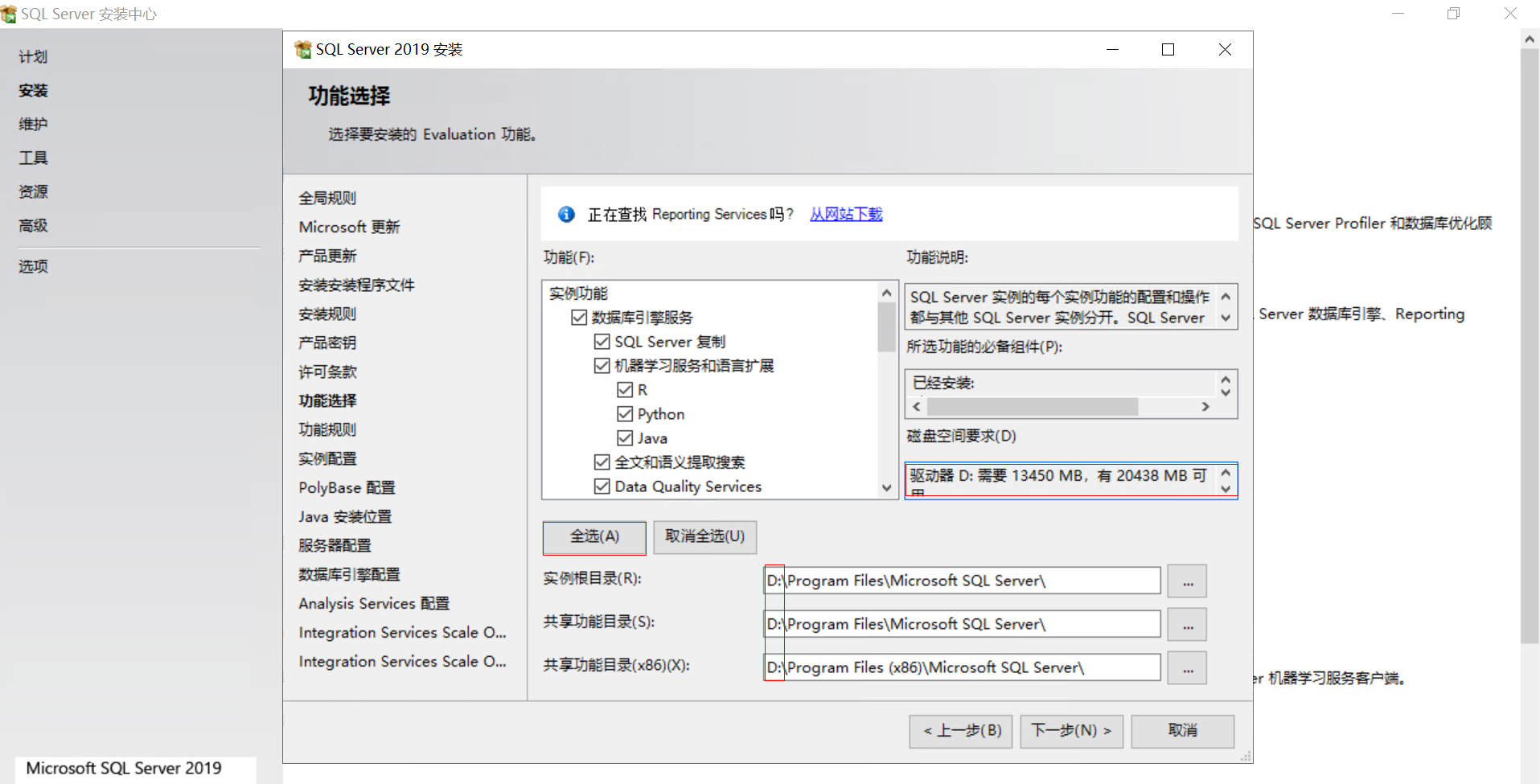1540x784 pixels.
Task: Uncheck the Java checkbox
Action: (625, 438)
